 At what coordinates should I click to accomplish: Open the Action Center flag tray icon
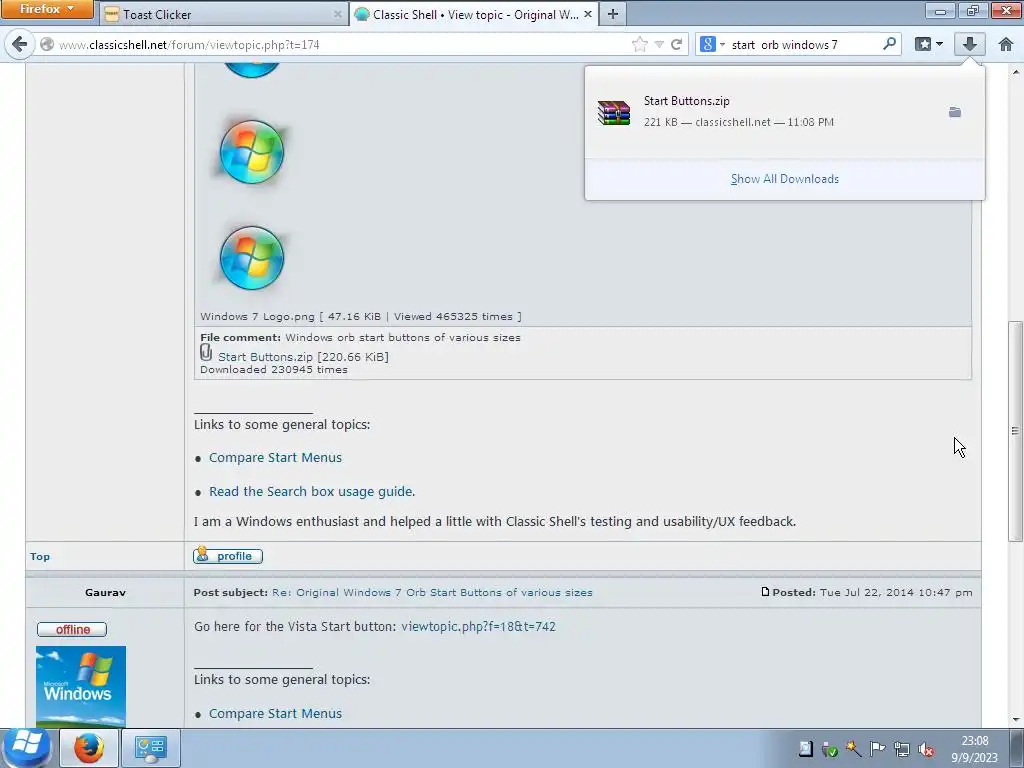point(878,749)
